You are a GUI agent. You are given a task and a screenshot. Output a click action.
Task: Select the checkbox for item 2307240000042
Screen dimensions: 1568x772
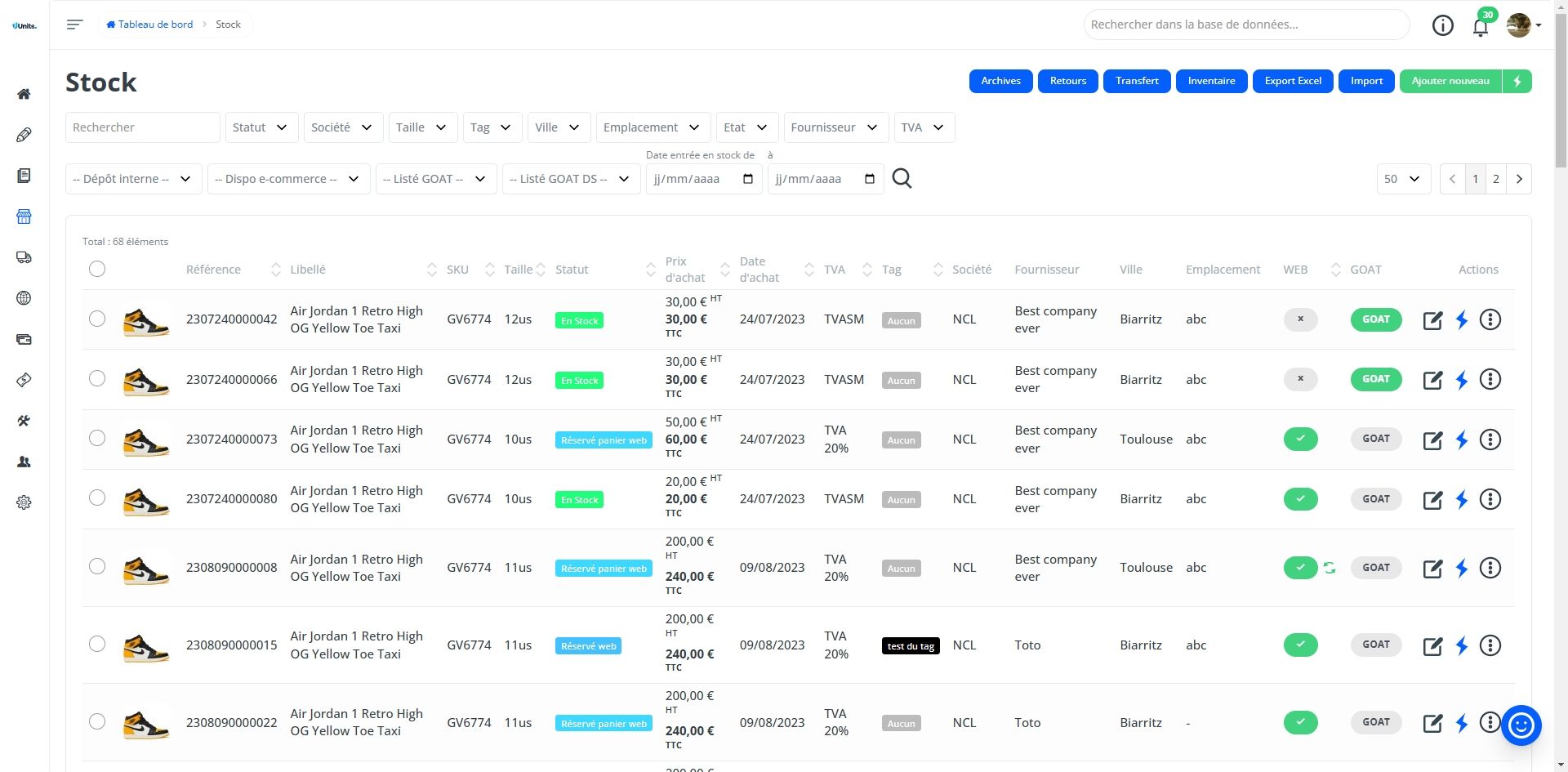97,319
